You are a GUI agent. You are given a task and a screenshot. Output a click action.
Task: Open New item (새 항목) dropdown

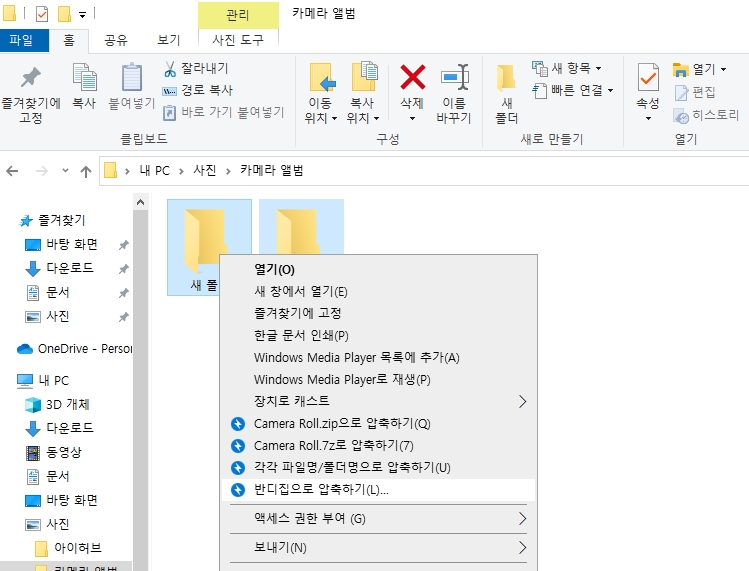tap(567, 68)
